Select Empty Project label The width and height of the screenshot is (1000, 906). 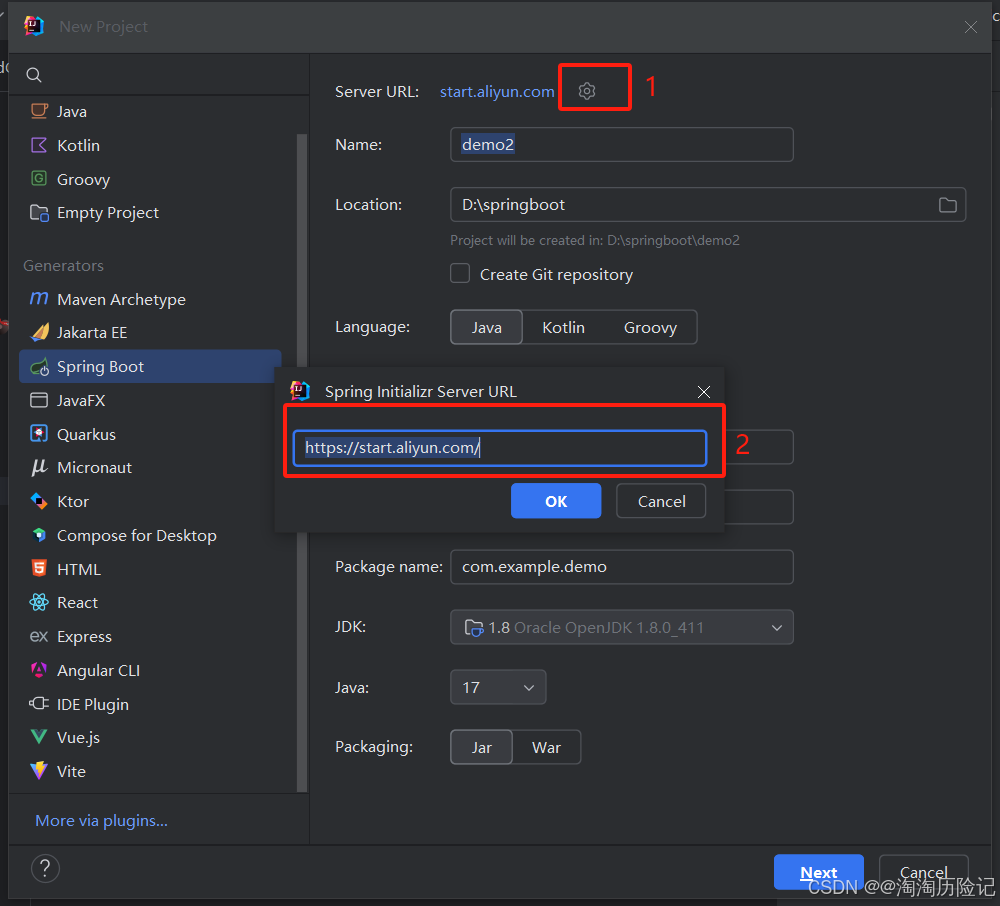(x=108, y=212)
